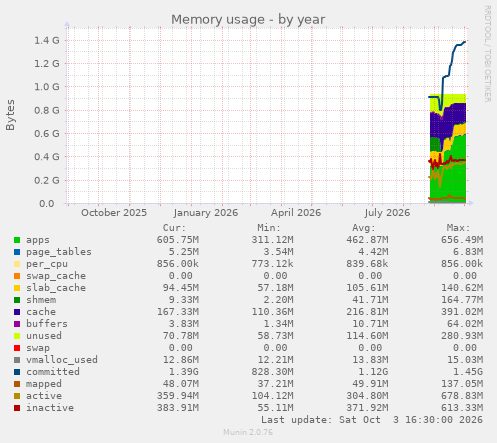Screen dimensions: 497x443
Task: Click the swap_cache orange legend swatch
Action: coord(17,276)
